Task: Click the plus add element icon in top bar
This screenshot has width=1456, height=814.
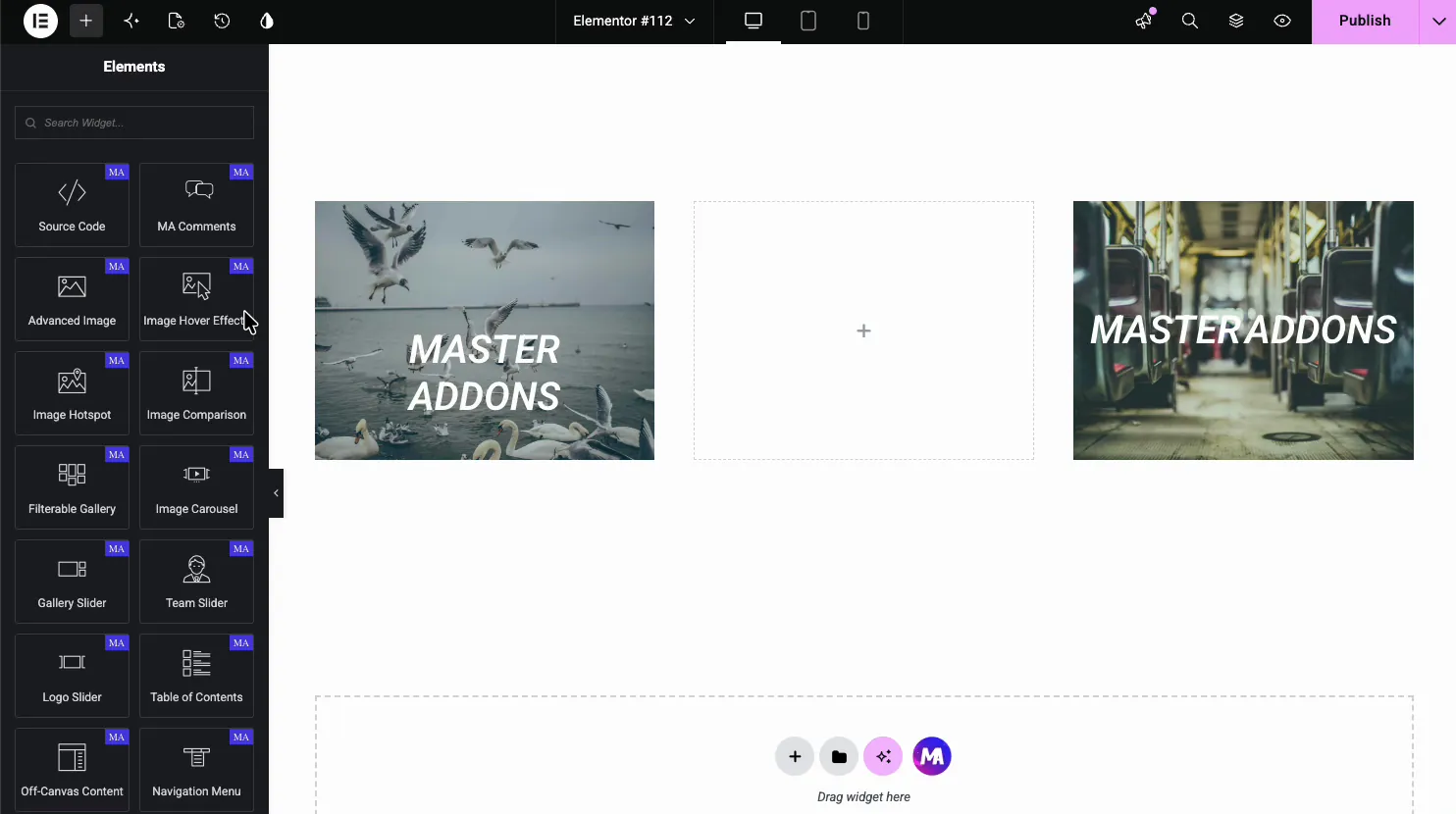Action: (x=86, y=21)
